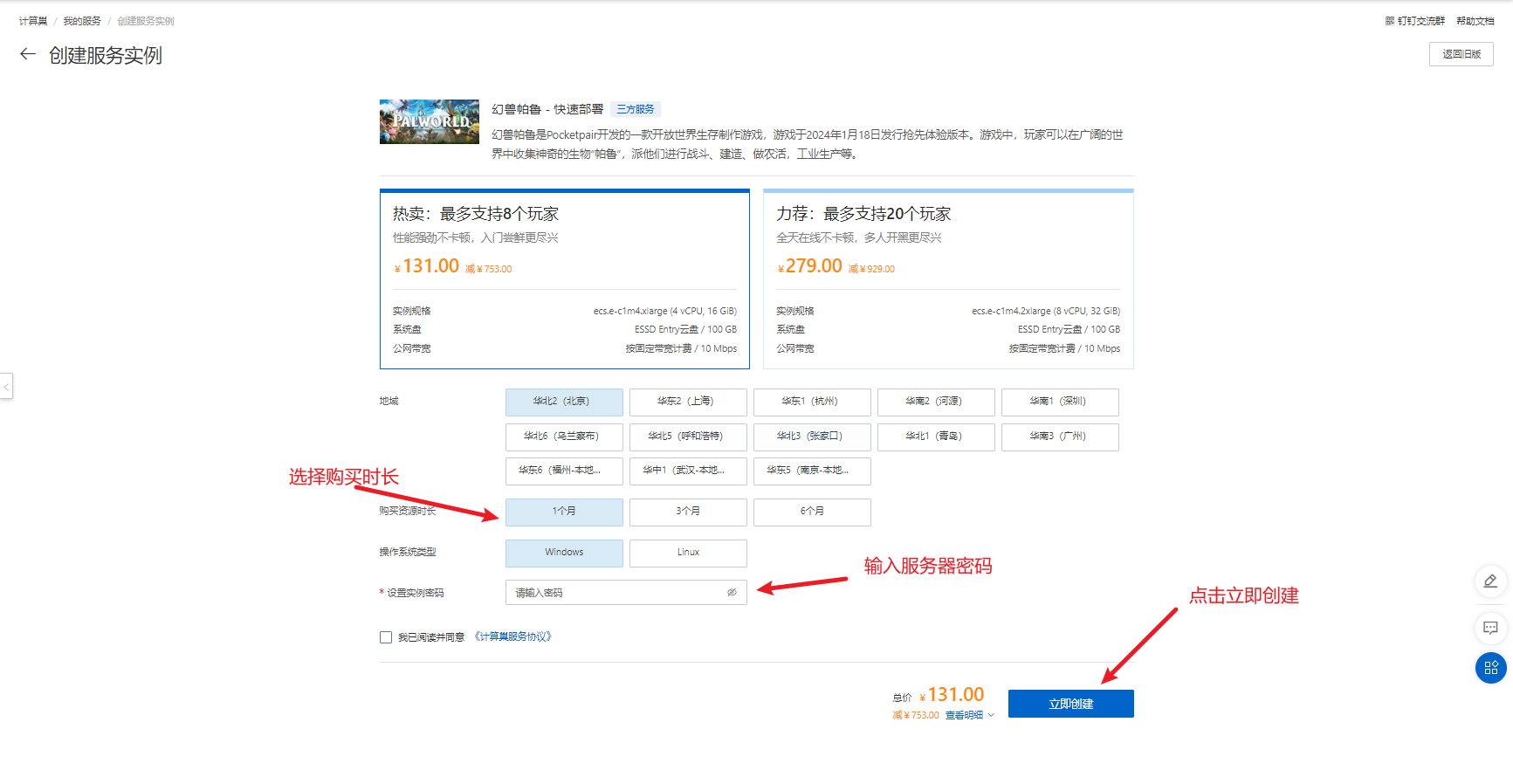
Task: Select region 华东5（南京-本地...）
Action: click(x=812, y=471)
